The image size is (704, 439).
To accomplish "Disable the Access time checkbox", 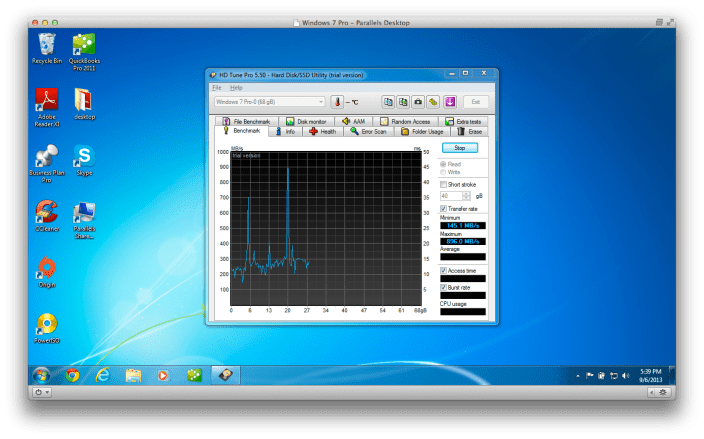I will [444, 270].
